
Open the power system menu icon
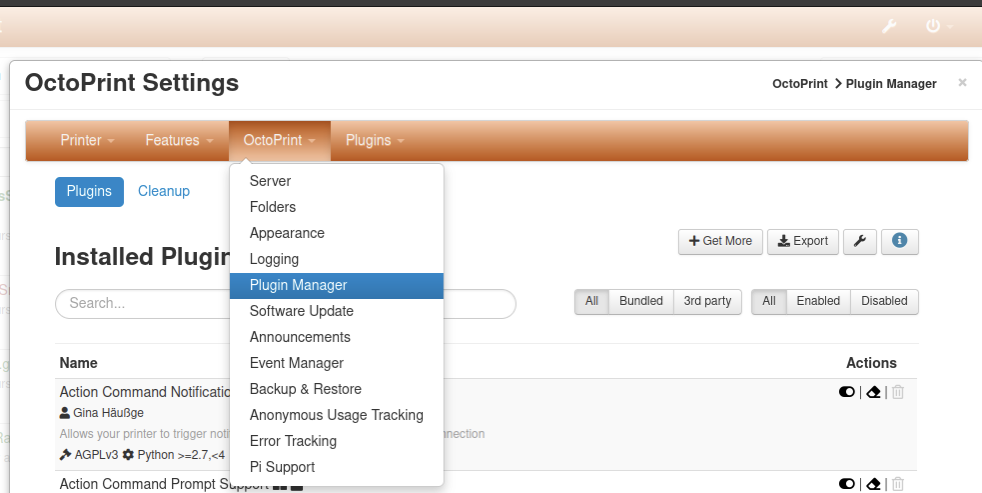pos(933,26)
